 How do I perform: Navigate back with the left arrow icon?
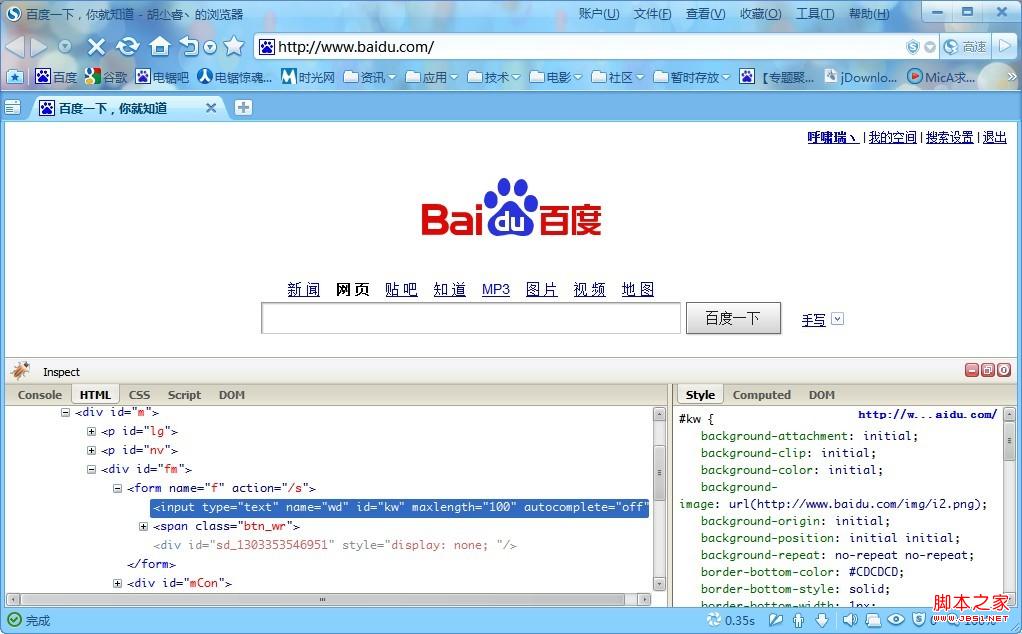(14, 46)
